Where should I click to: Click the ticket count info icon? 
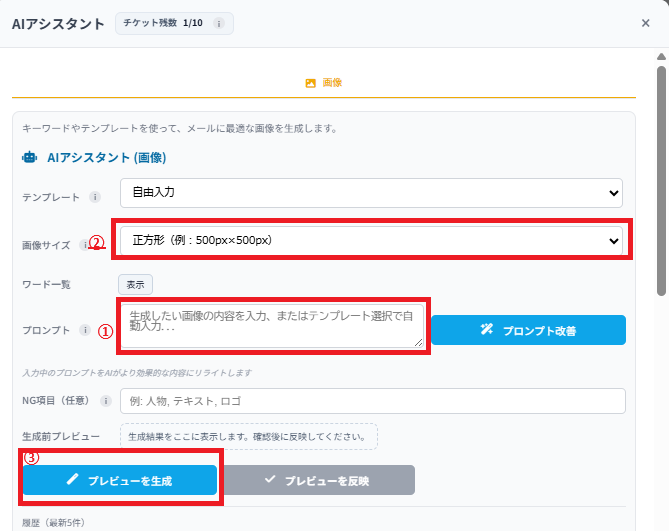click(x=219, y=23)
